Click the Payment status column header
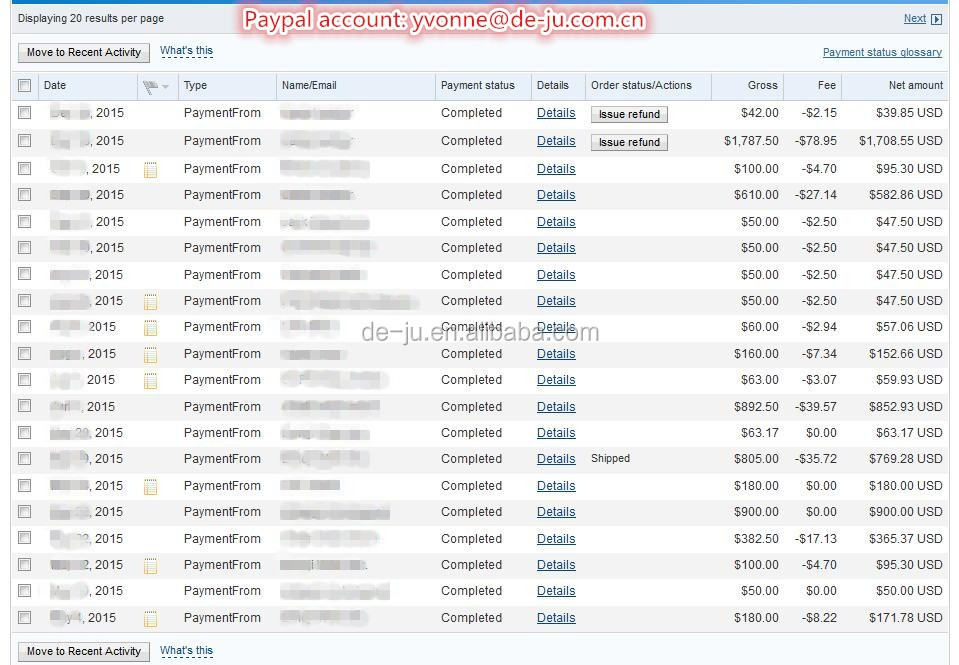Image resolution: width=959 pixels, height=665 pixels. [478, 86]
